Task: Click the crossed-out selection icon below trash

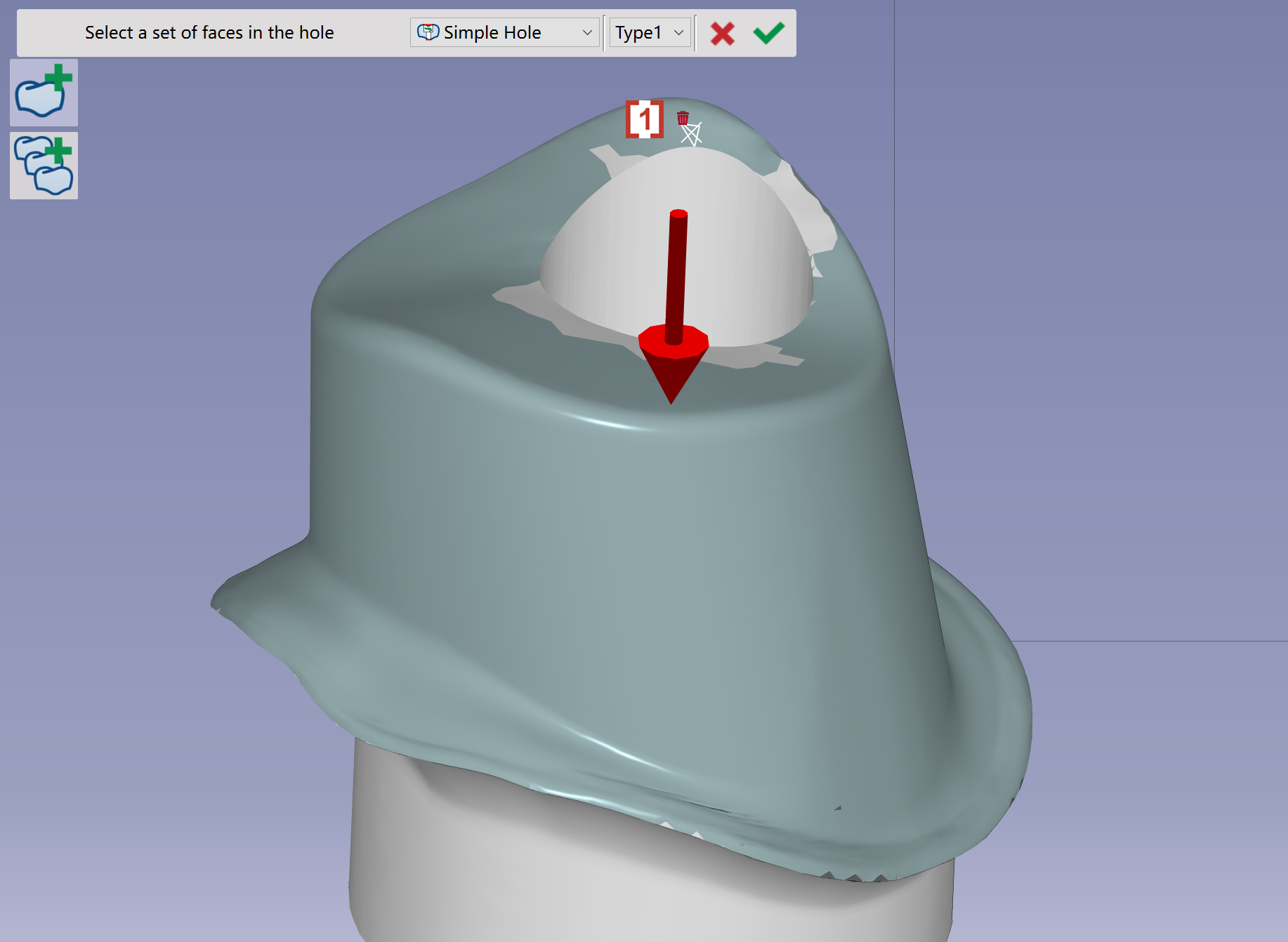Action: tap(691, 134)
